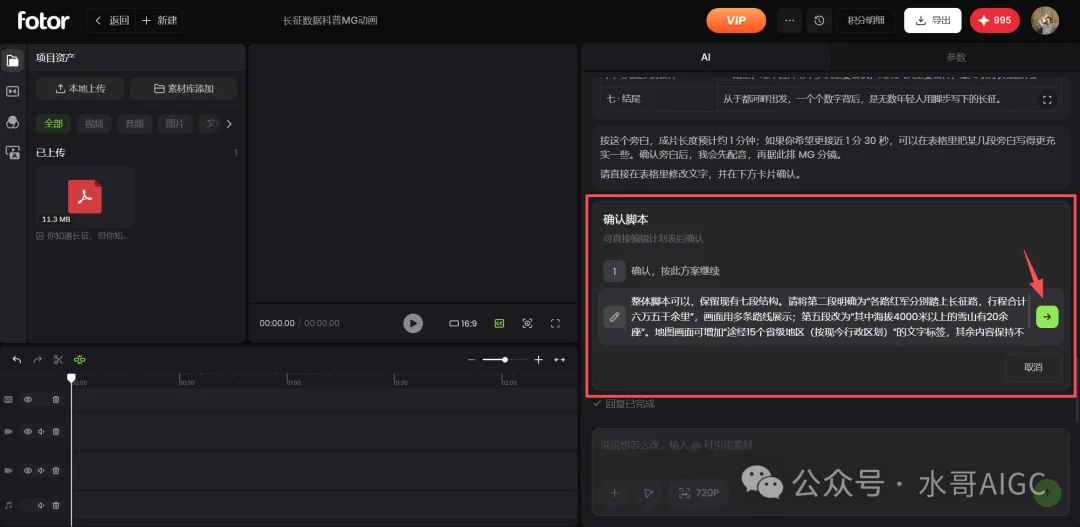1080x527 pixels.
Task: Expand the script table with fullscreen icon
Action: pos(1047,100)
